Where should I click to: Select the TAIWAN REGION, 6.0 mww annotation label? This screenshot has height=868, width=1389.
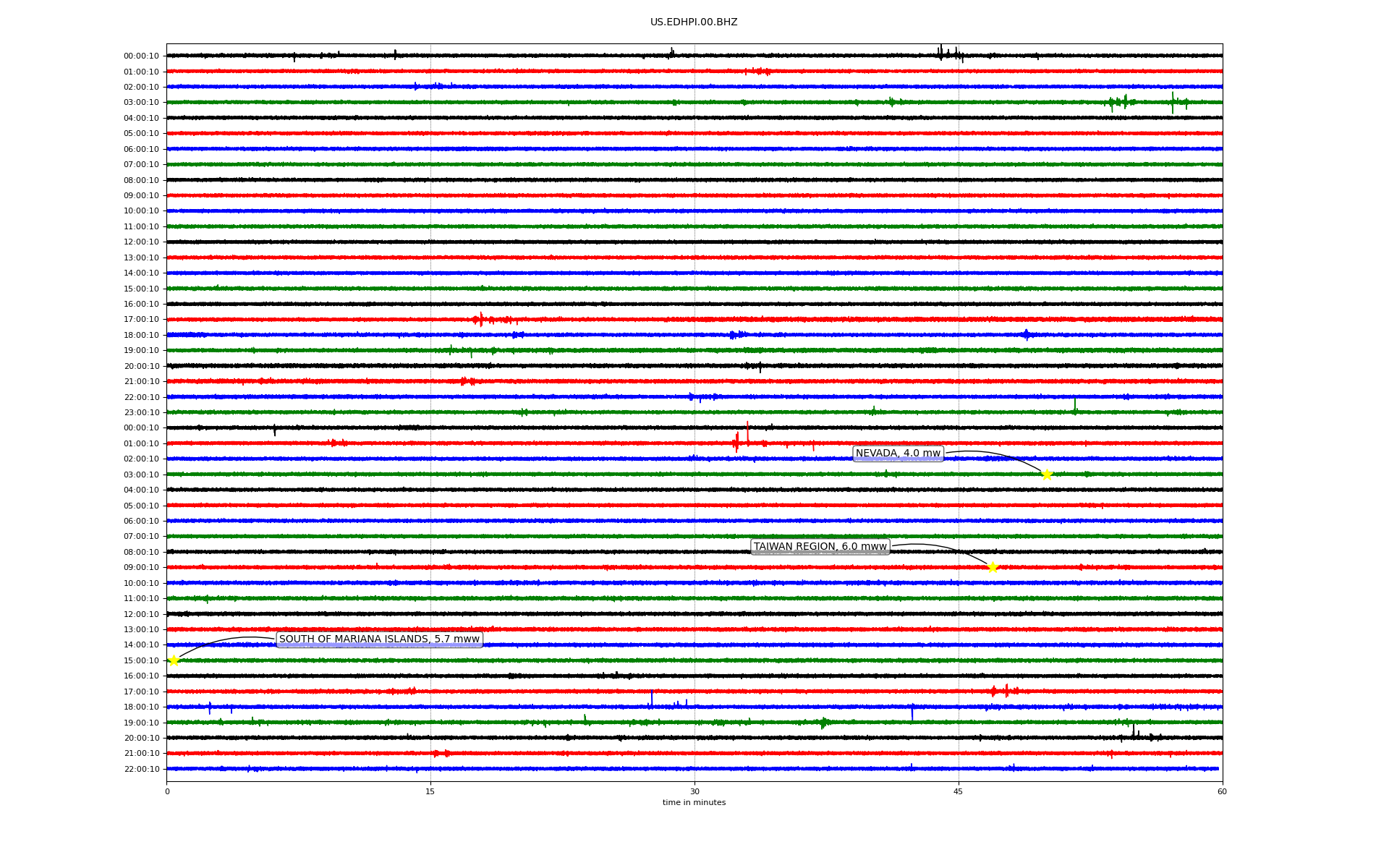[x=820, y=547]
